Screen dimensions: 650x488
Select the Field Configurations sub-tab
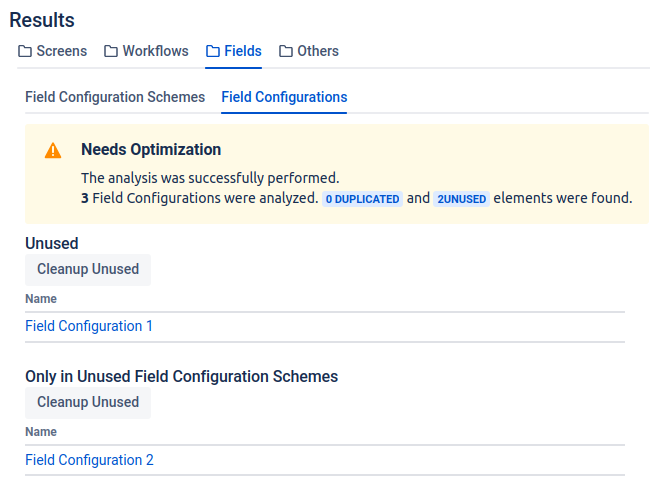(284, 97)
